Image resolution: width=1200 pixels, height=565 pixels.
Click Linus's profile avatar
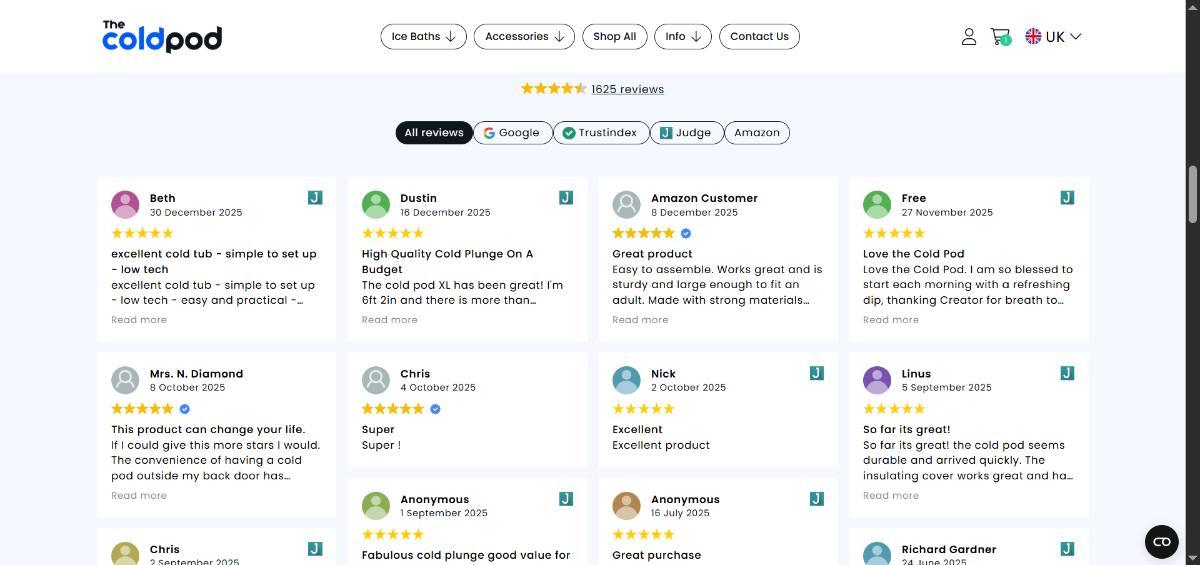877,380
